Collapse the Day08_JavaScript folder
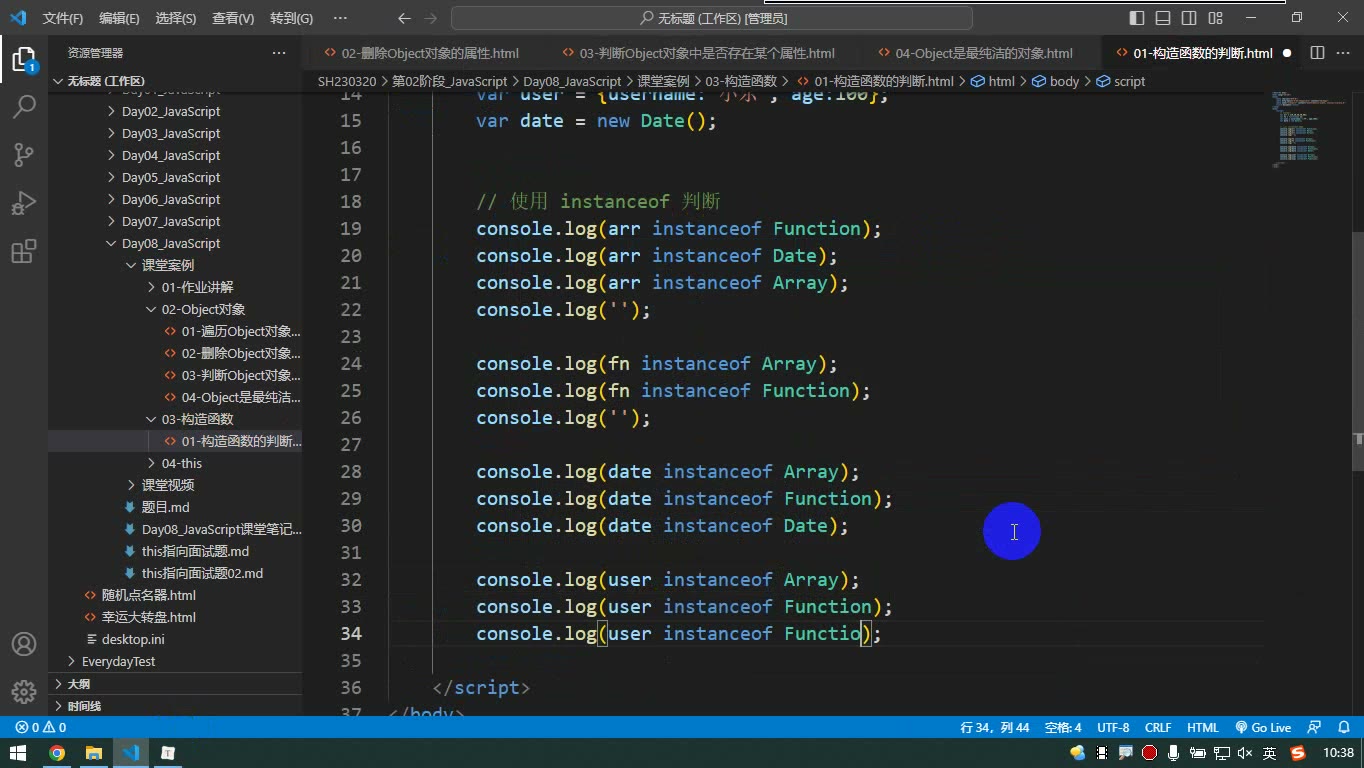The width and height of the screenshot is (1364, 768). point(111,243)
